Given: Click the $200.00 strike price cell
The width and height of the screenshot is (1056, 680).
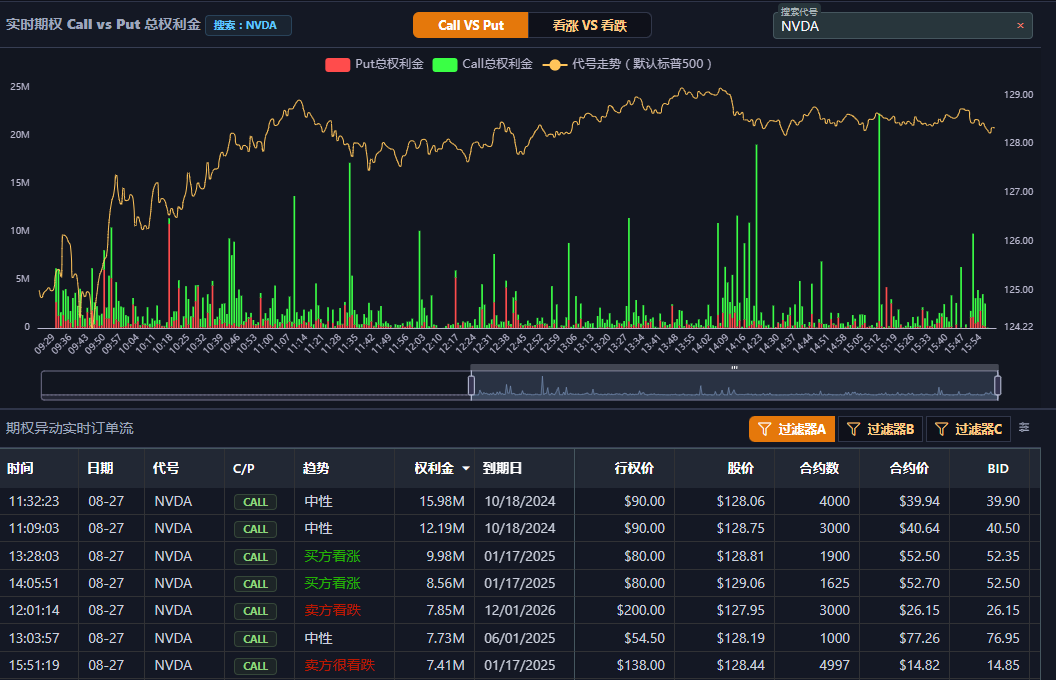Looking at the screenshot, I should (640, 610).
